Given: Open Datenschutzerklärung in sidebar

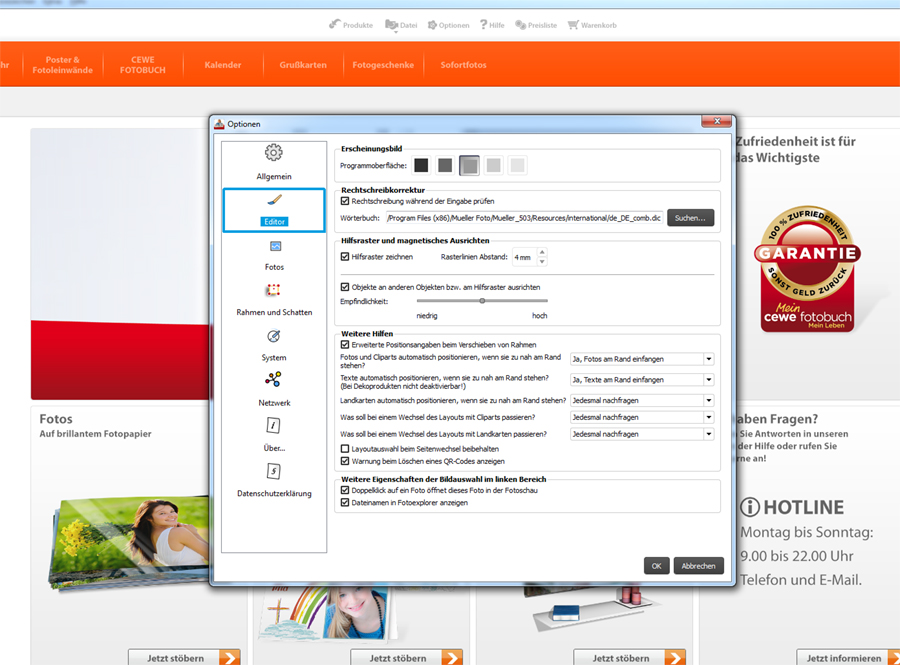Looking at the screenshot, I should [273, 480].
